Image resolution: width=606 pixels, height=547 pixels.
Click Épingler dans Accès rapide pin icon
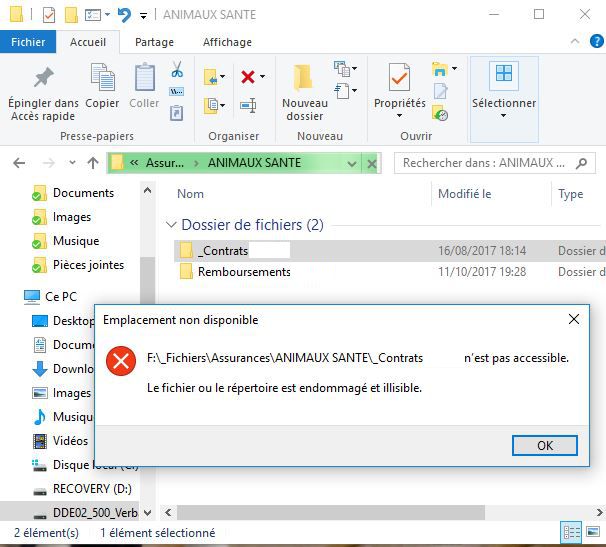[x=43, y=77]
